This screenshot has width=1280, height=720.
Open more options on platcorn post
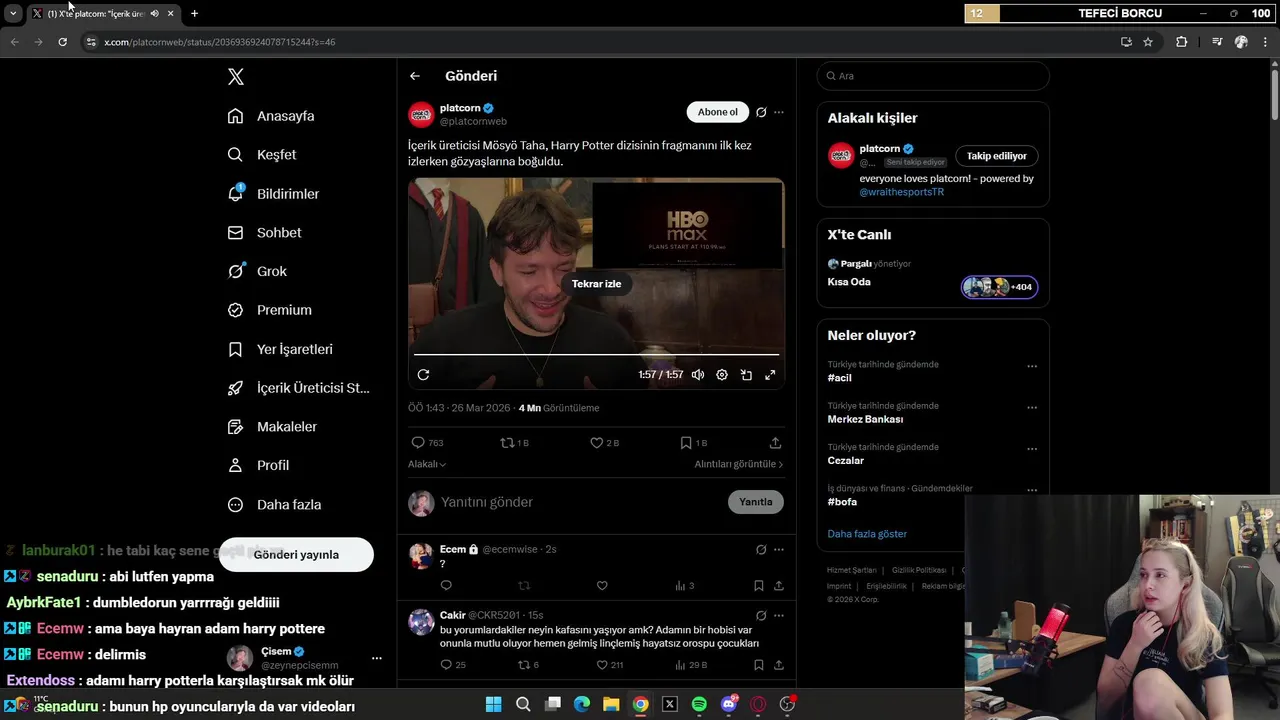(779, 112)
